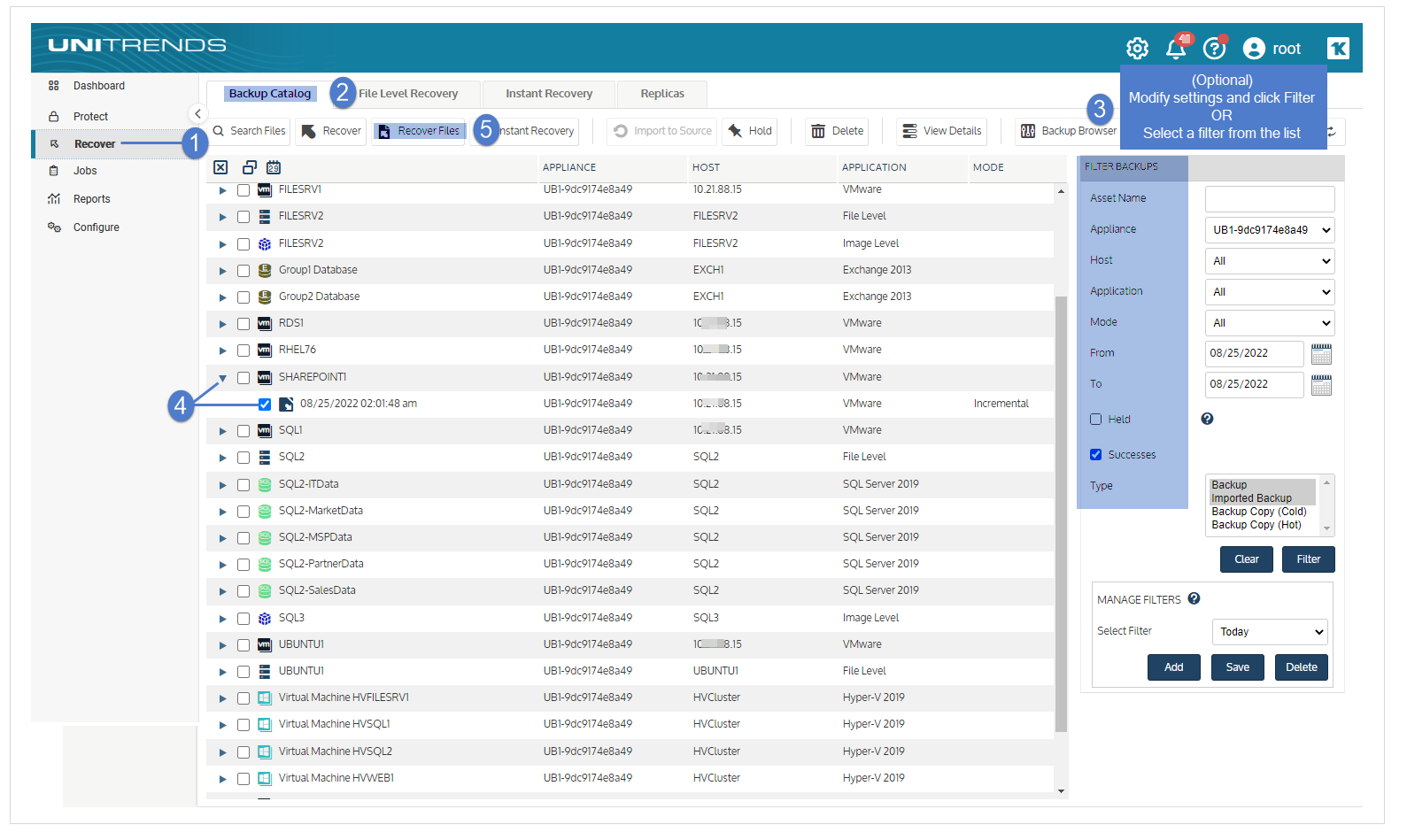The height and width of the screenshot is (840, 1407).
Task: Open the Recover menu in sidebar
Action: (95, 144)
